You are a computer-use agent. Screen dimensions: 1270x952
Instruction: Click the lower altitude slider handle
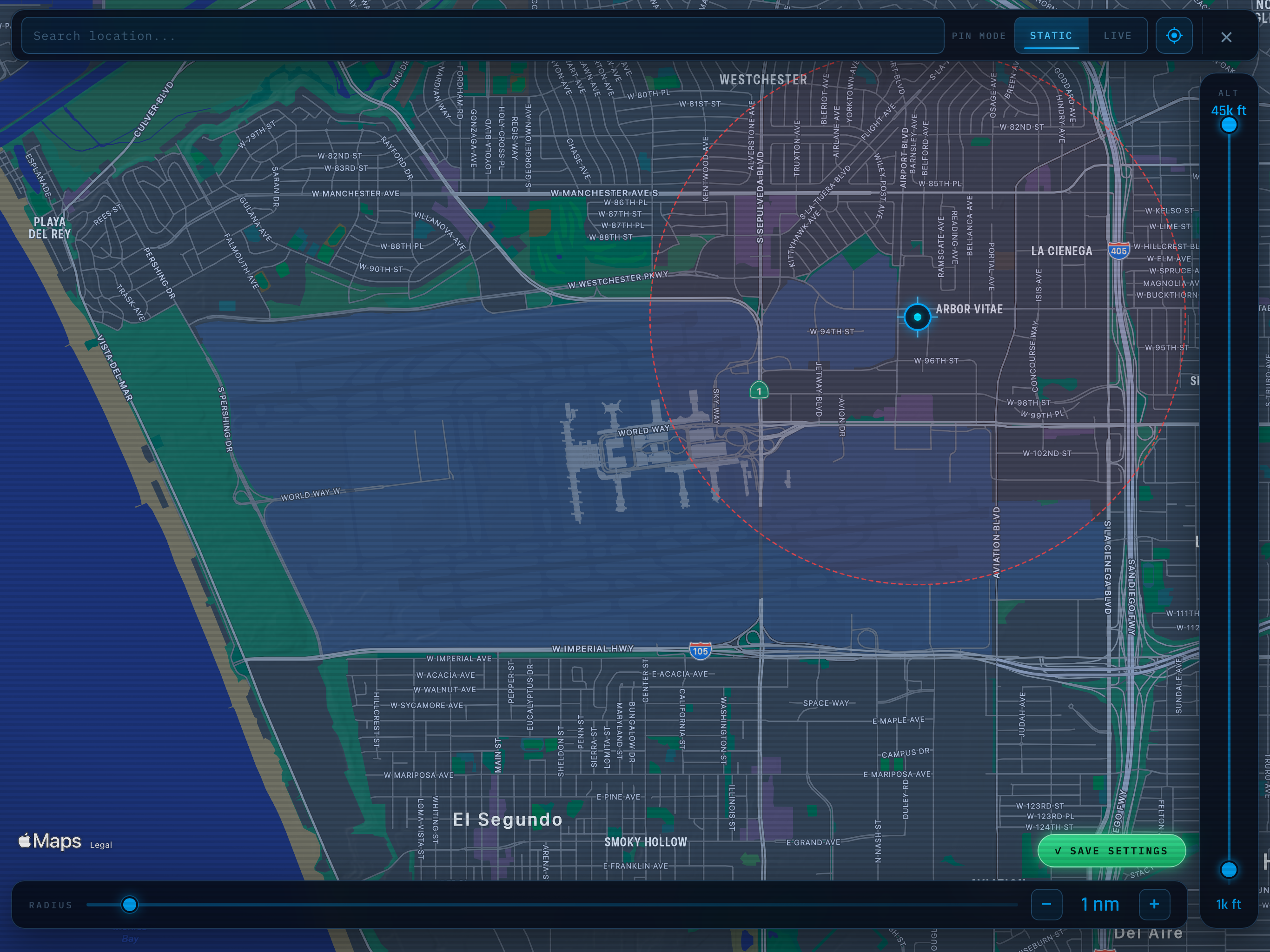1229,870
